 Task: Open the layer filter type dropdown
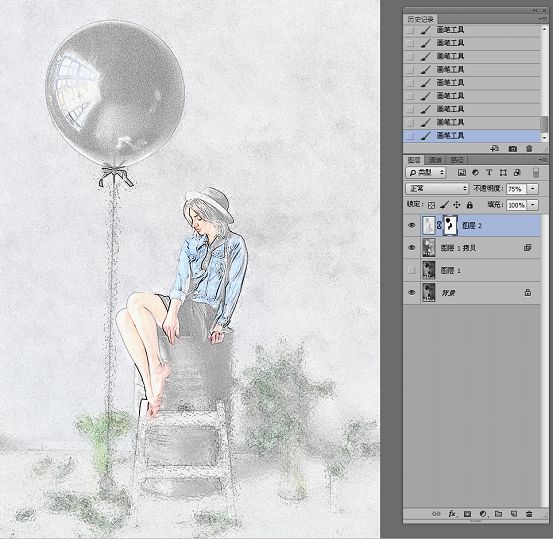tap(426, 172)
